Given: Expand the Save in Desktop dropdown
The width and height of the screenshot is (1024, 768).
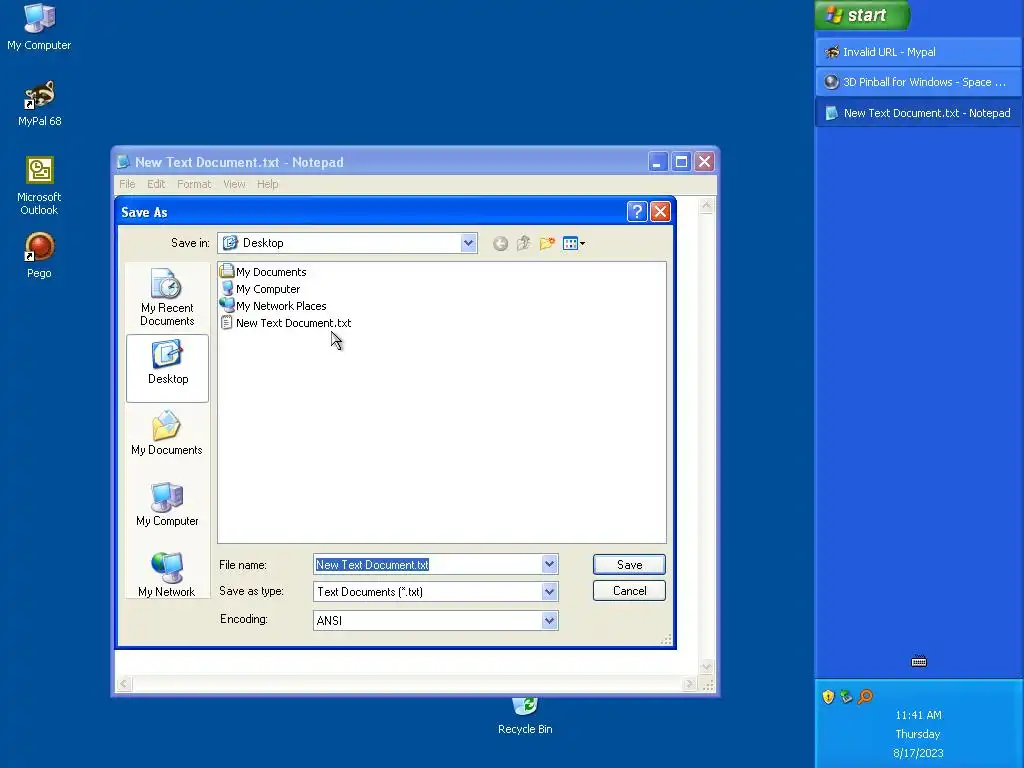Looking at the screenshot, I should [x=468, y=243].
